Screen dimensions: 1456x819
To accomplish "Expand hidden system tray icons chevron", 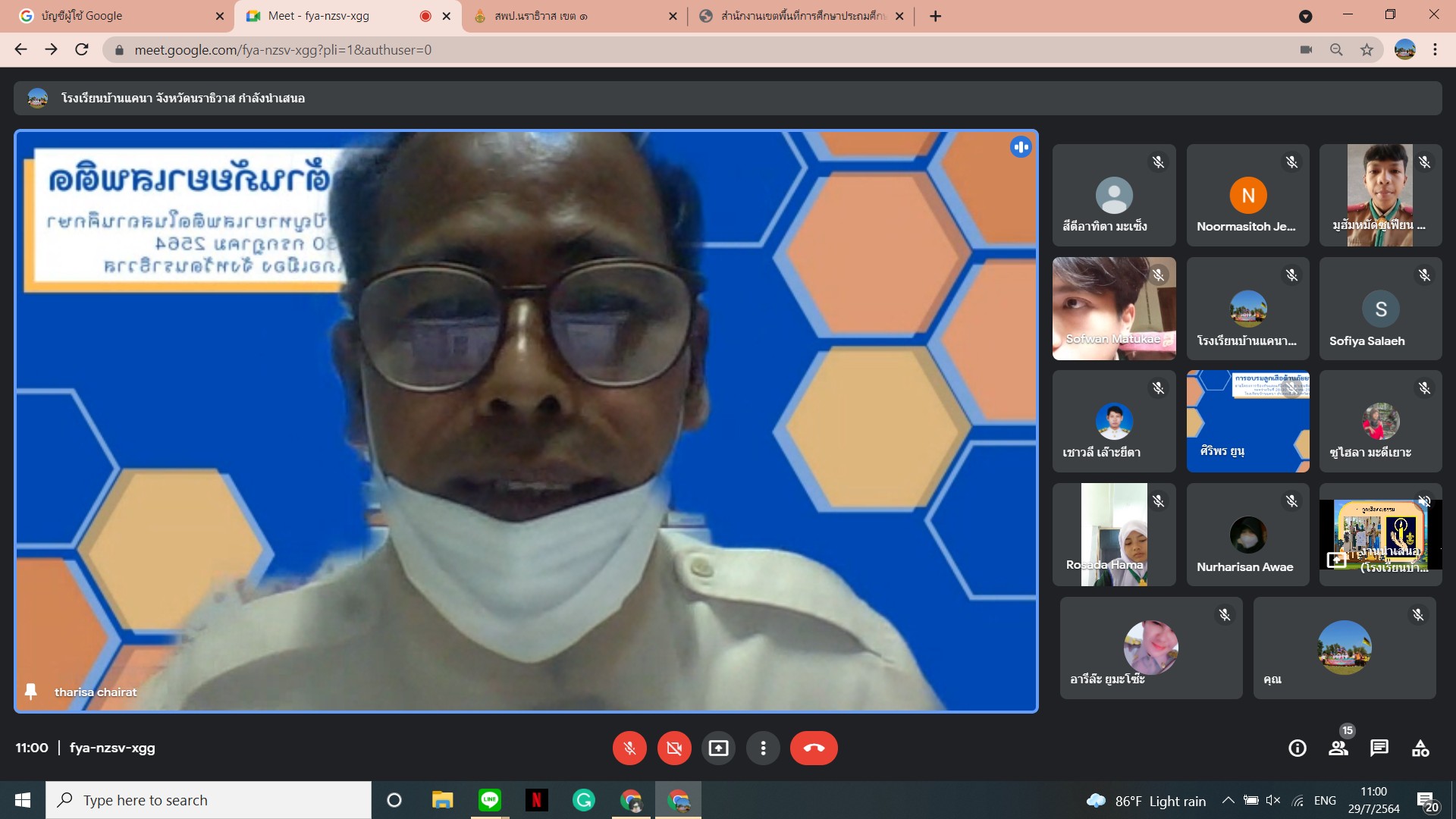I will (x=1228, y=800).
